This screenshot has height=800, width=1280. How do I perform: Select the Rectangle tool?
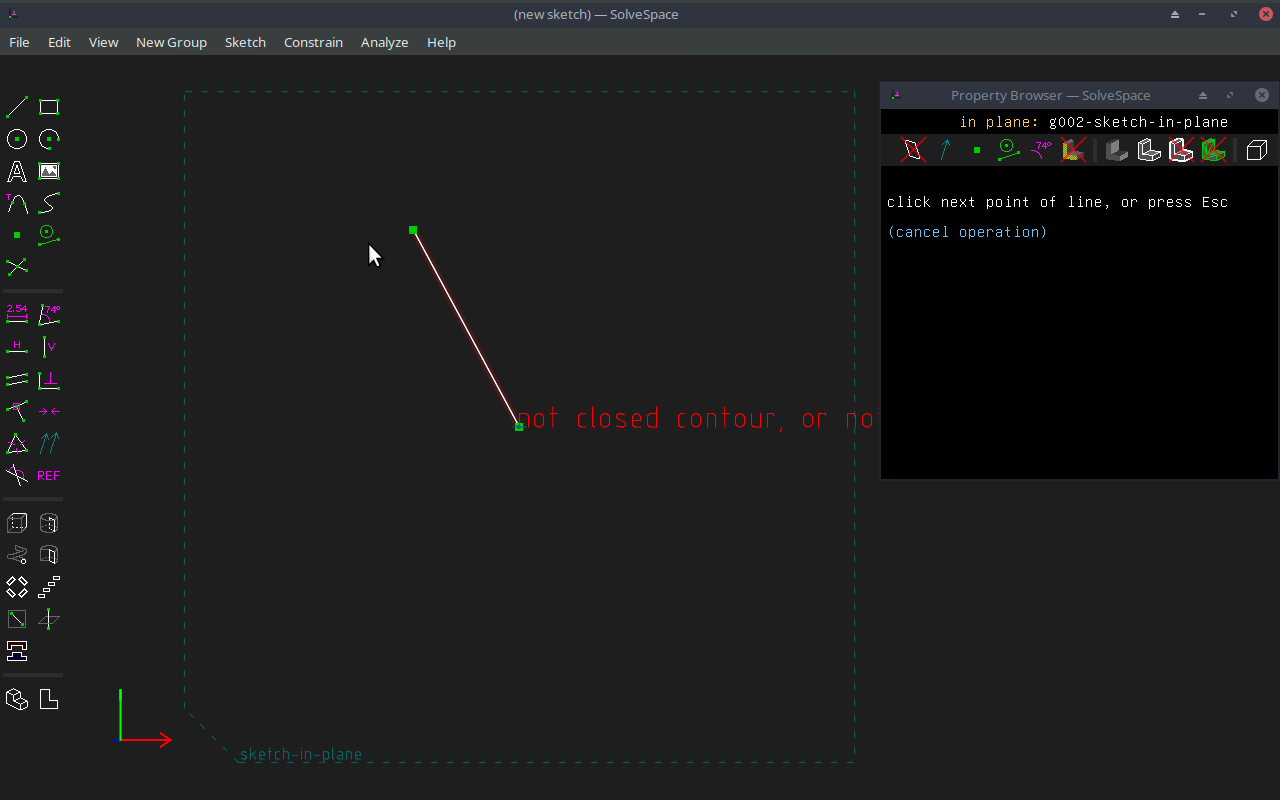[48, 106]
